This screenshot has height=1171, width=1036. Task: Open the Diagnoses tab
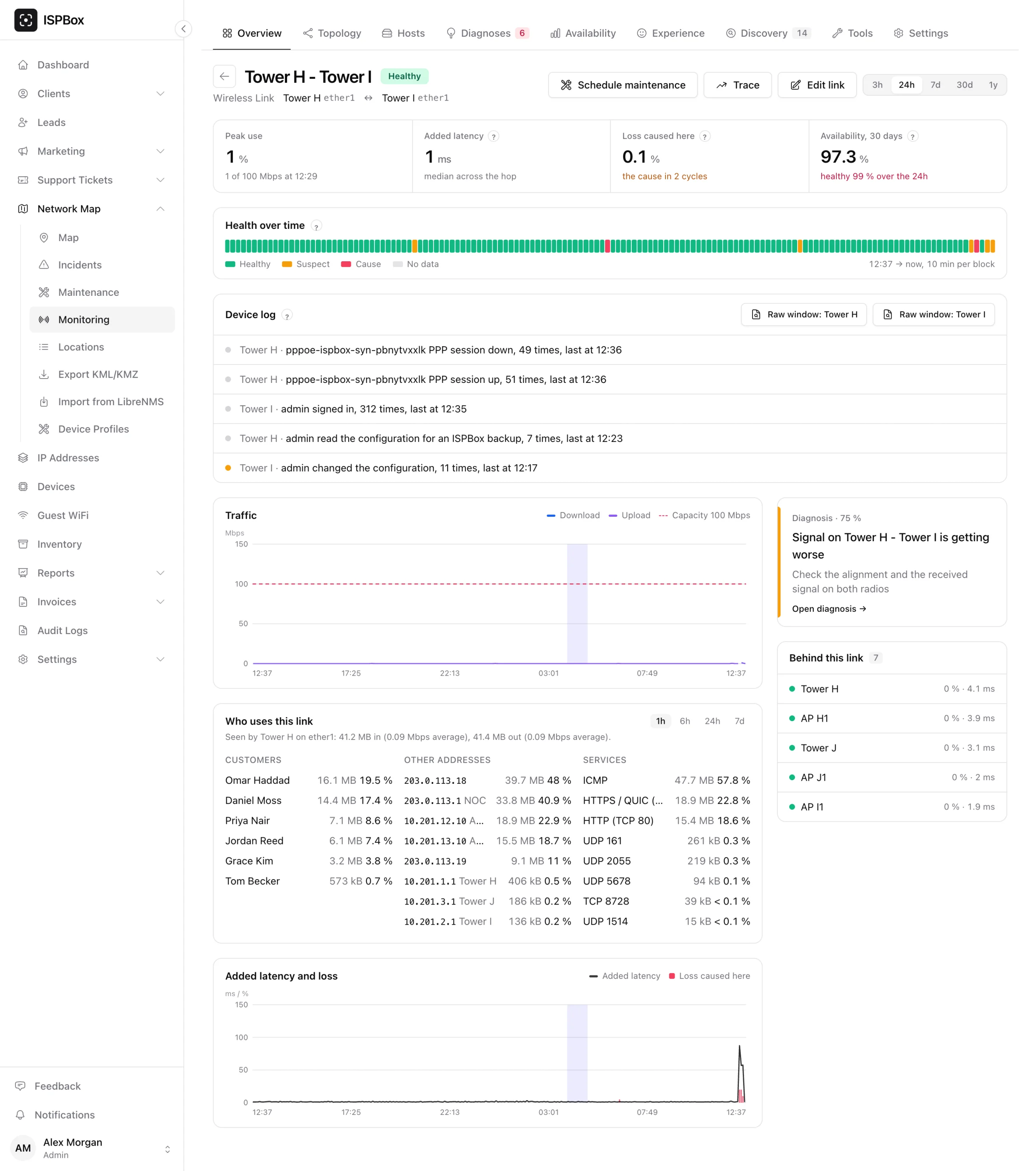[x=487, y=33]
